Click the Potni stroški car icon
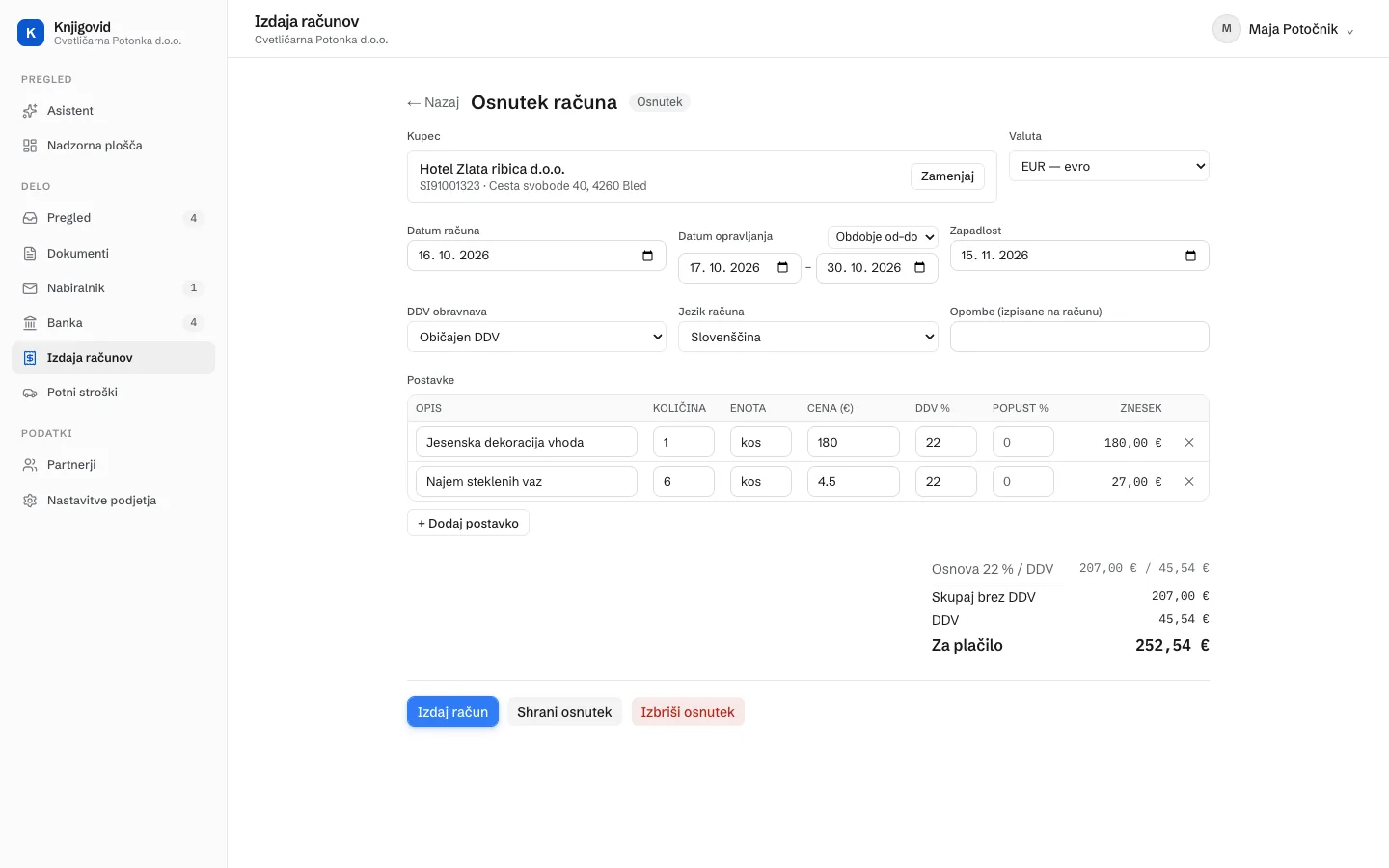The image size is (1389, 868). 30,393
